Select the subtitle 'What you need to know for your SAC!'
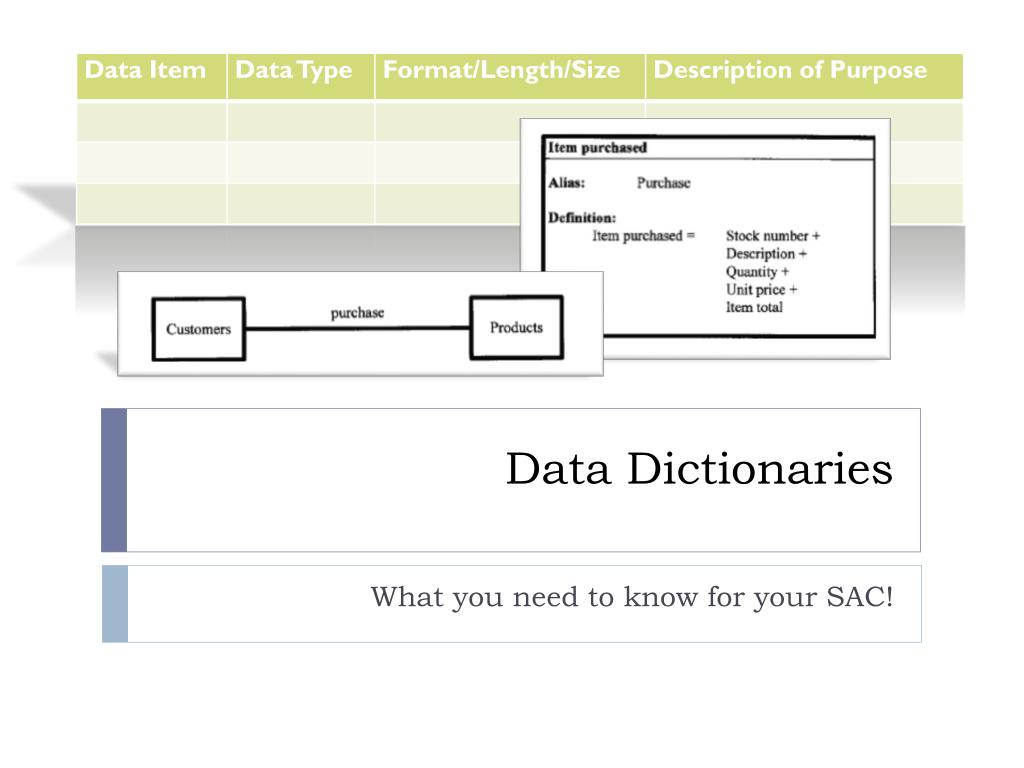Image resolution: width=1024 pixels, height=768 pixels. [x=632, y=598]
